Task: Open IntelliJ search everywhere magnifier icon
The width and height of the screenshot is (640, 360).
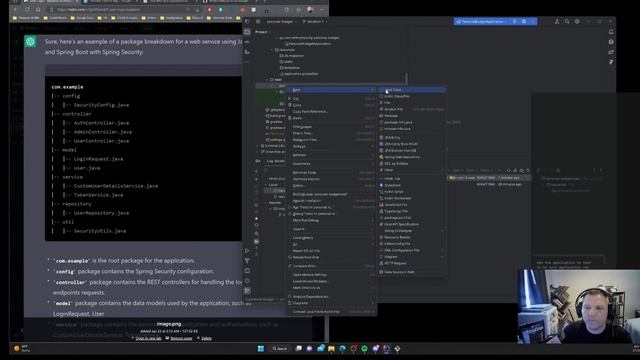Action: 567,21
